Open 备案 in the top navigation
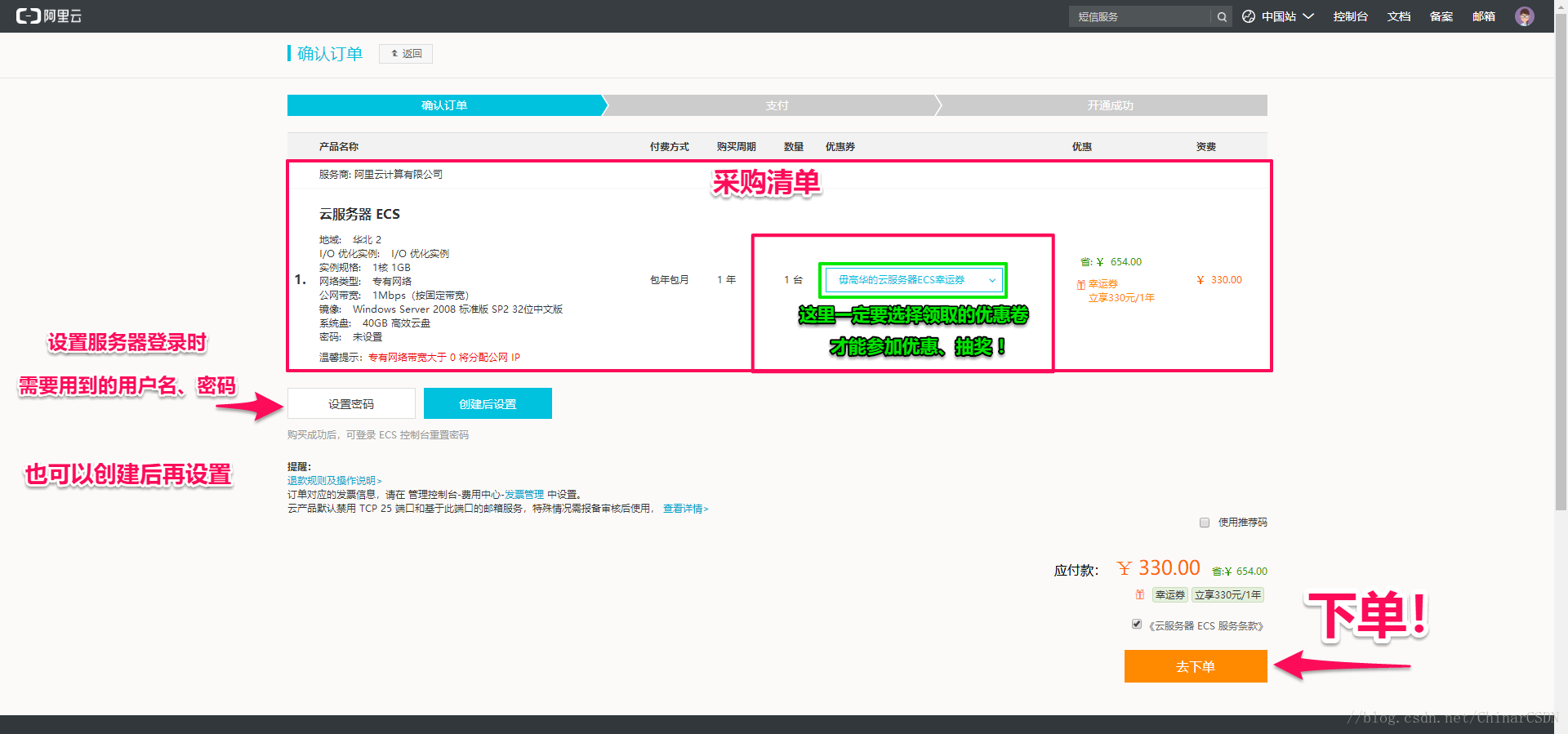This screenshot has width=1568, height=734. coord(1441,16)
